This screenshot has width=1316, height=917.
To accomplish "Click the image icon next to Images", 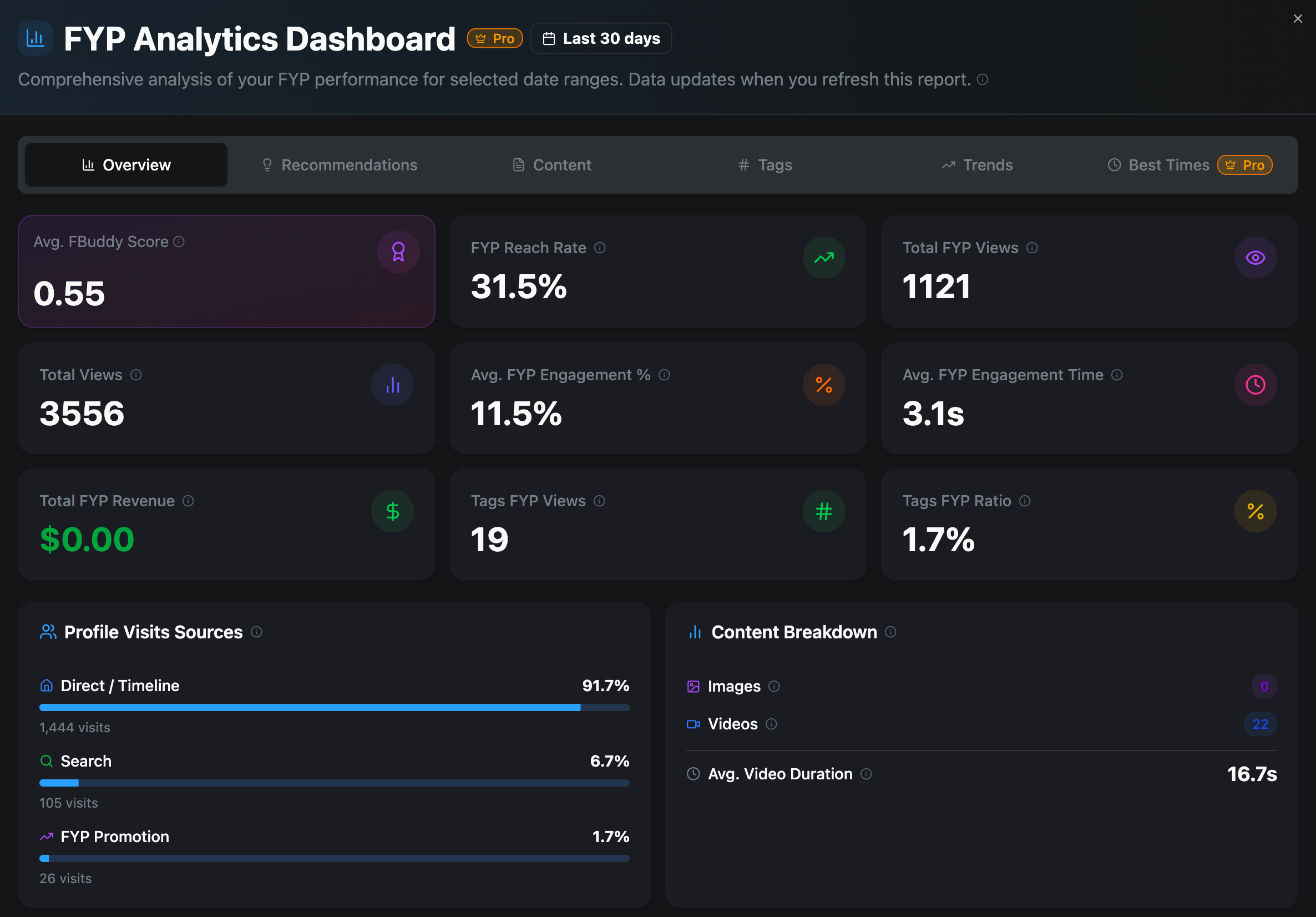I will pyautogui.click(x=694, y=686).
